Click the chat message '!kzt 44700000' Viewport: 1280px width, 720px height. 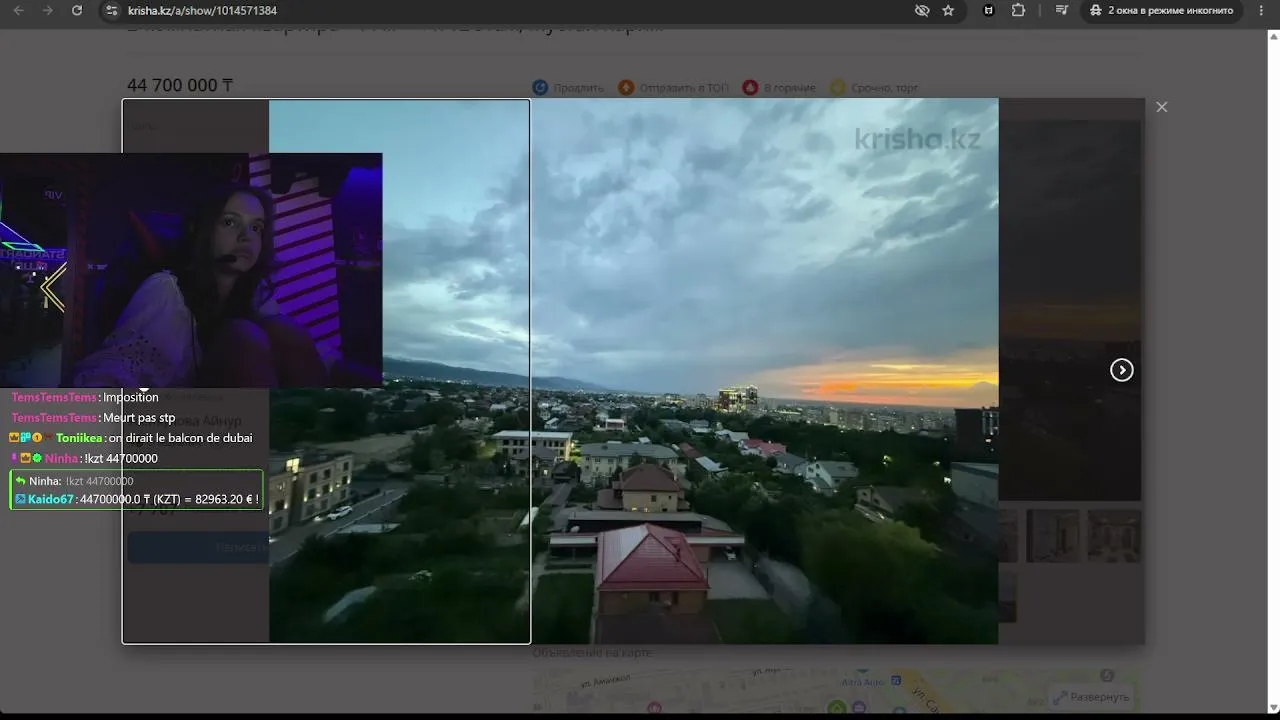121,459
